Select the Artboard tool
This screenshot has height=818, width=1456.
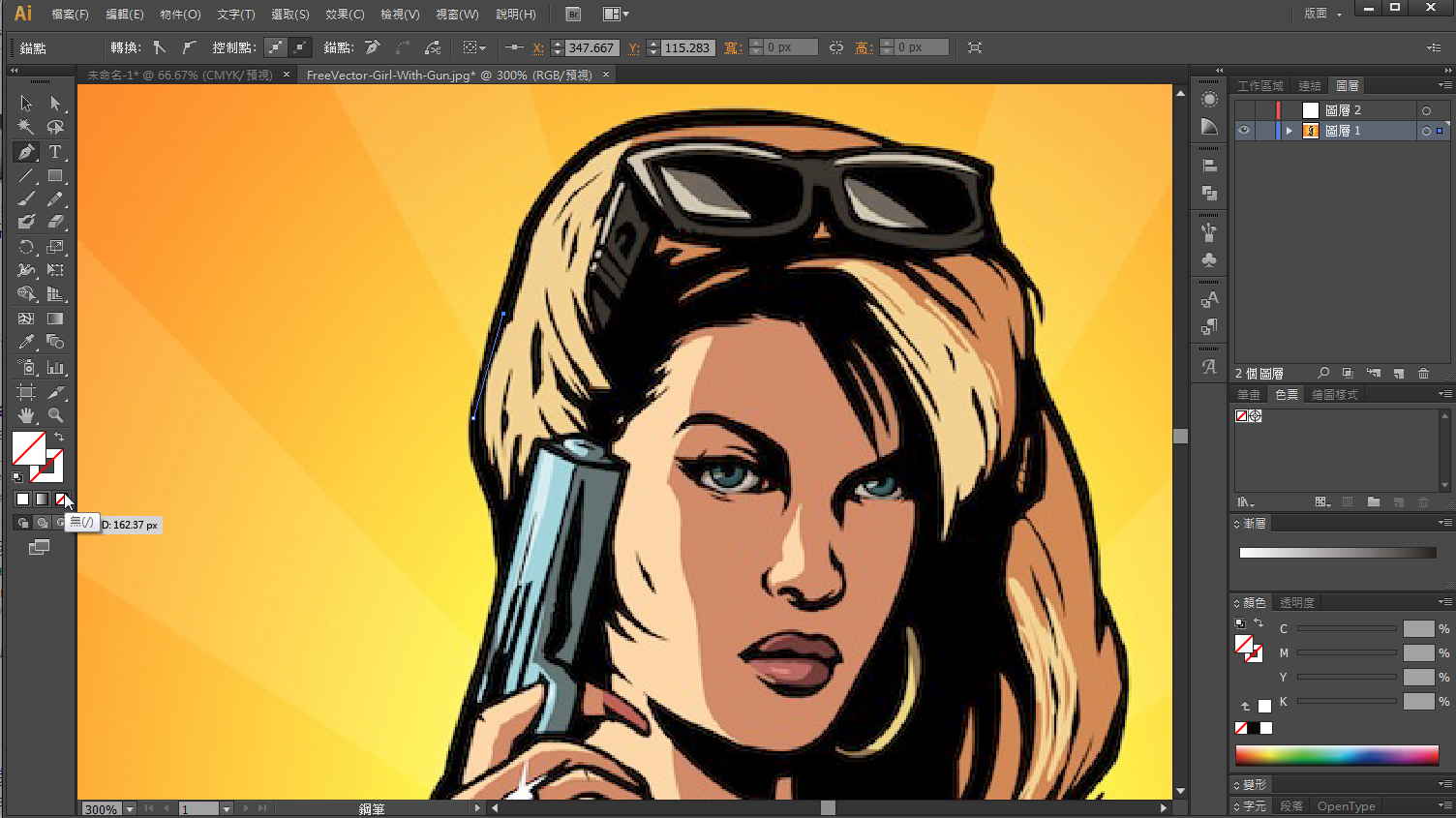point(26,392)
